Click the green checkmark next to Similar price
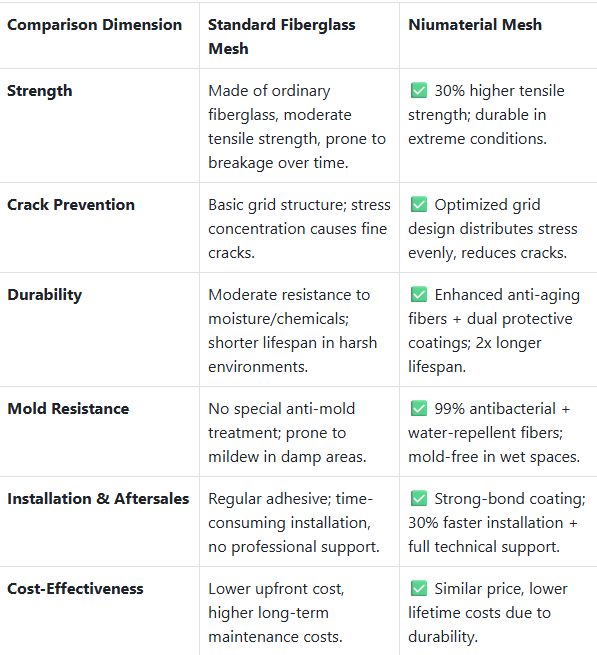Image resolution: width=597 pixels, height=655 pixels. tap(419, 588)
